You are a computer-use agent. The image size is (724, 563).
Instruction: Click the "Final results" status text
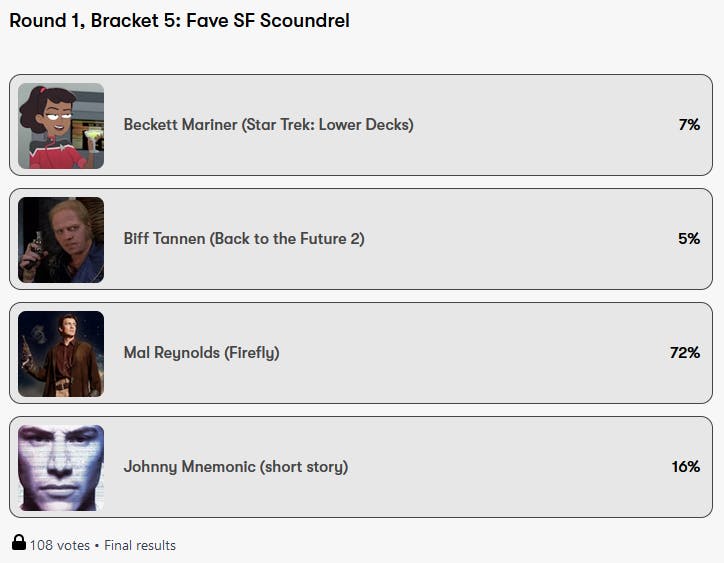tap(140, 545)
